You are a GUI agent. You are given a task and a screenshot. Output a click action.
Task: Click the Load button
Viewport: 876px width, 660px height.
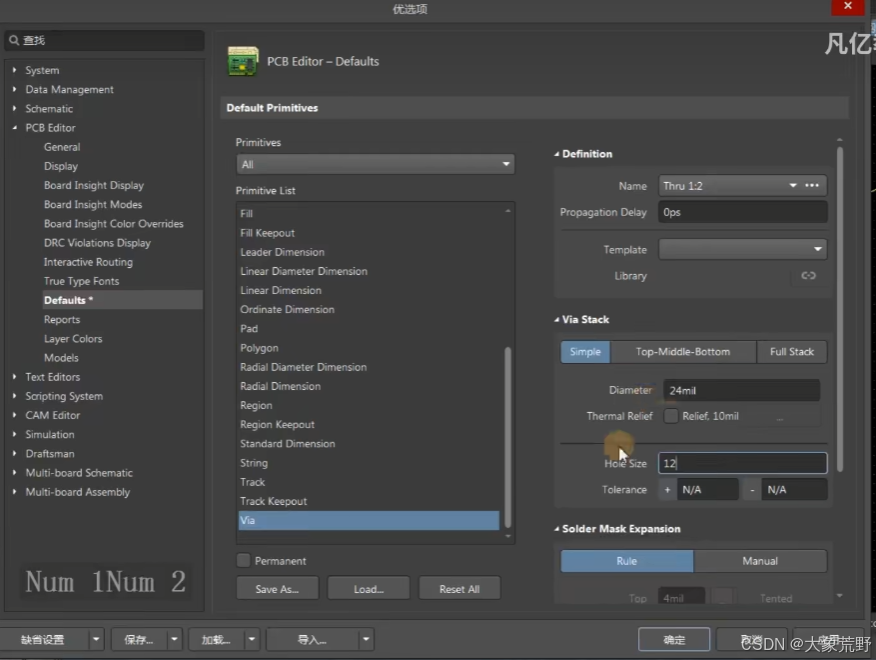(368, 588)
